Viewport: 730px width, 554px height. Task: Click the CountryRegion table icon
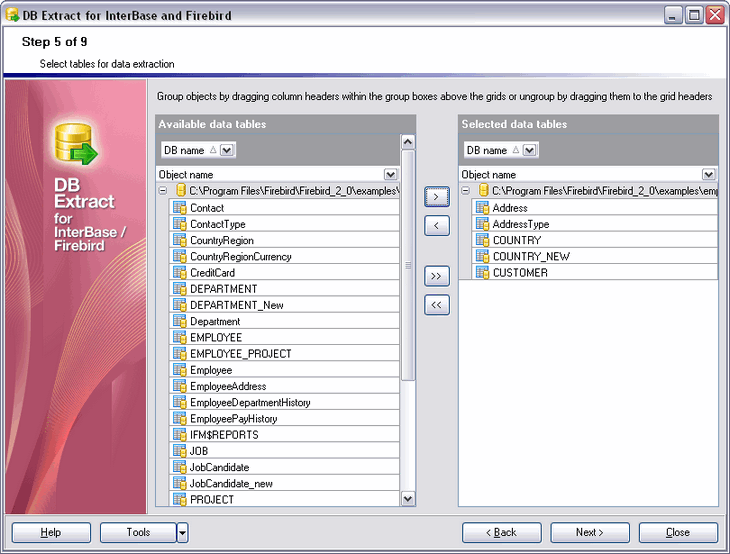pos(180,240)
